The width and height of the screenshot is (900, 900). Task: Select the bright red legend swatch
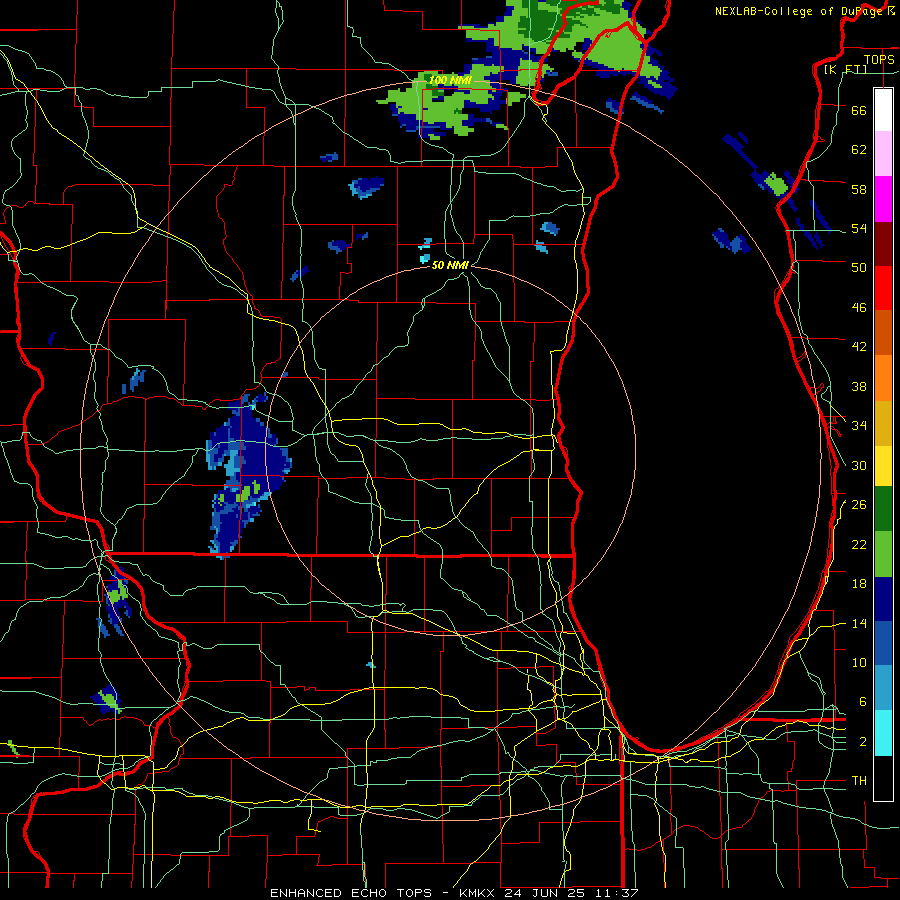(883, 288)
